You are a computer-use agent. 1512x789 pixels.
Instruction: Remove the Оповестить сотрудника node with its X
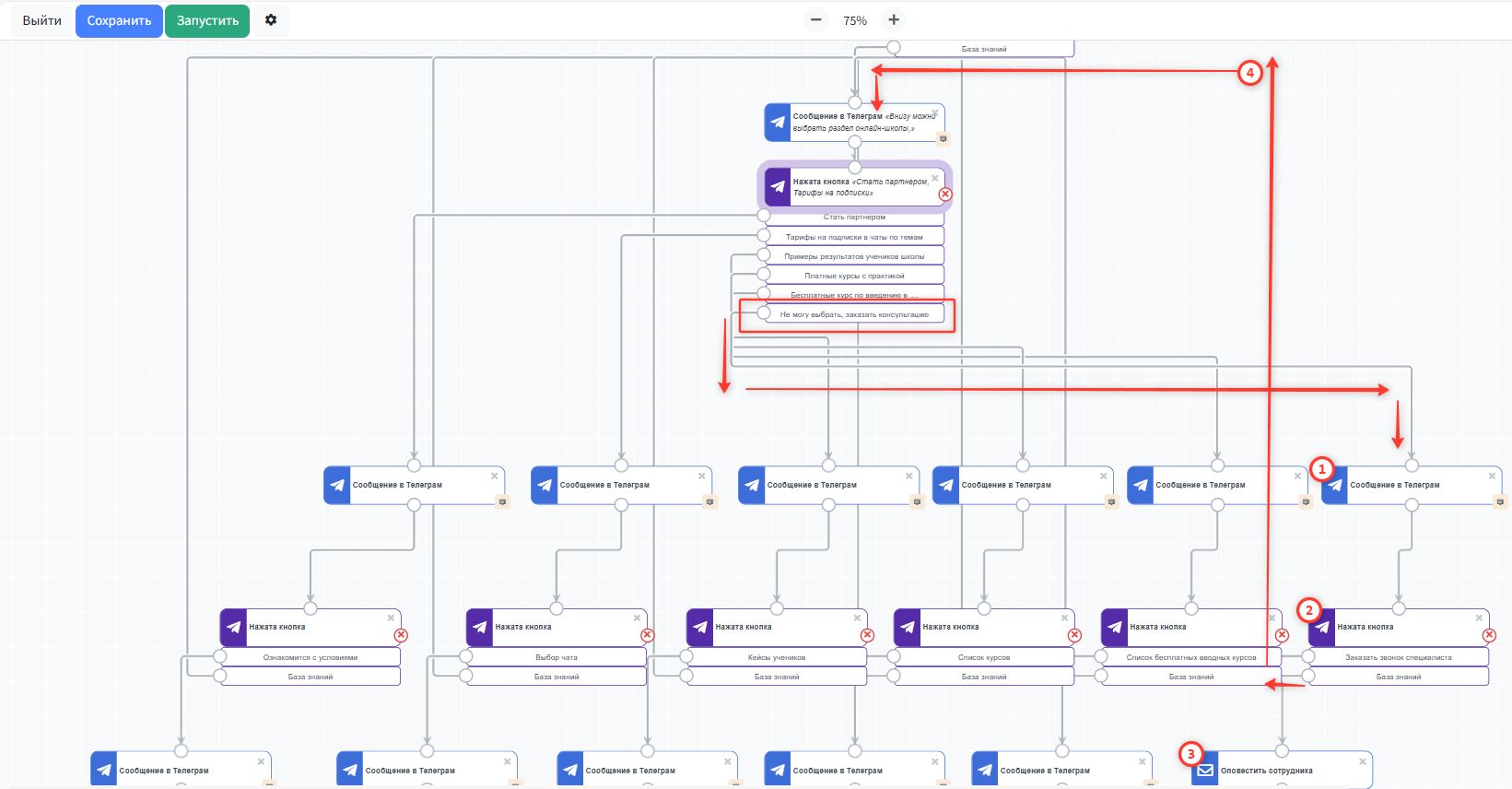tap(1362, 761)
